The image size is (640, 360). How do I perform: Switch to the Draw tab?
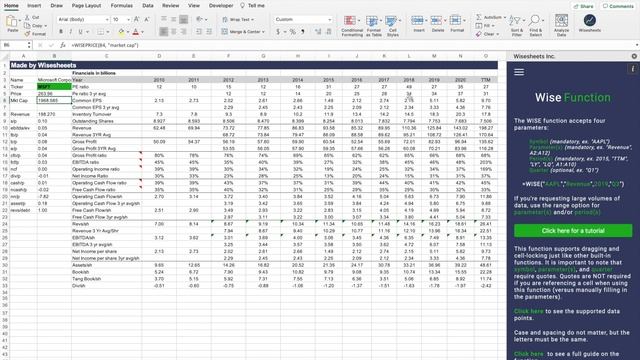(56, 6)
